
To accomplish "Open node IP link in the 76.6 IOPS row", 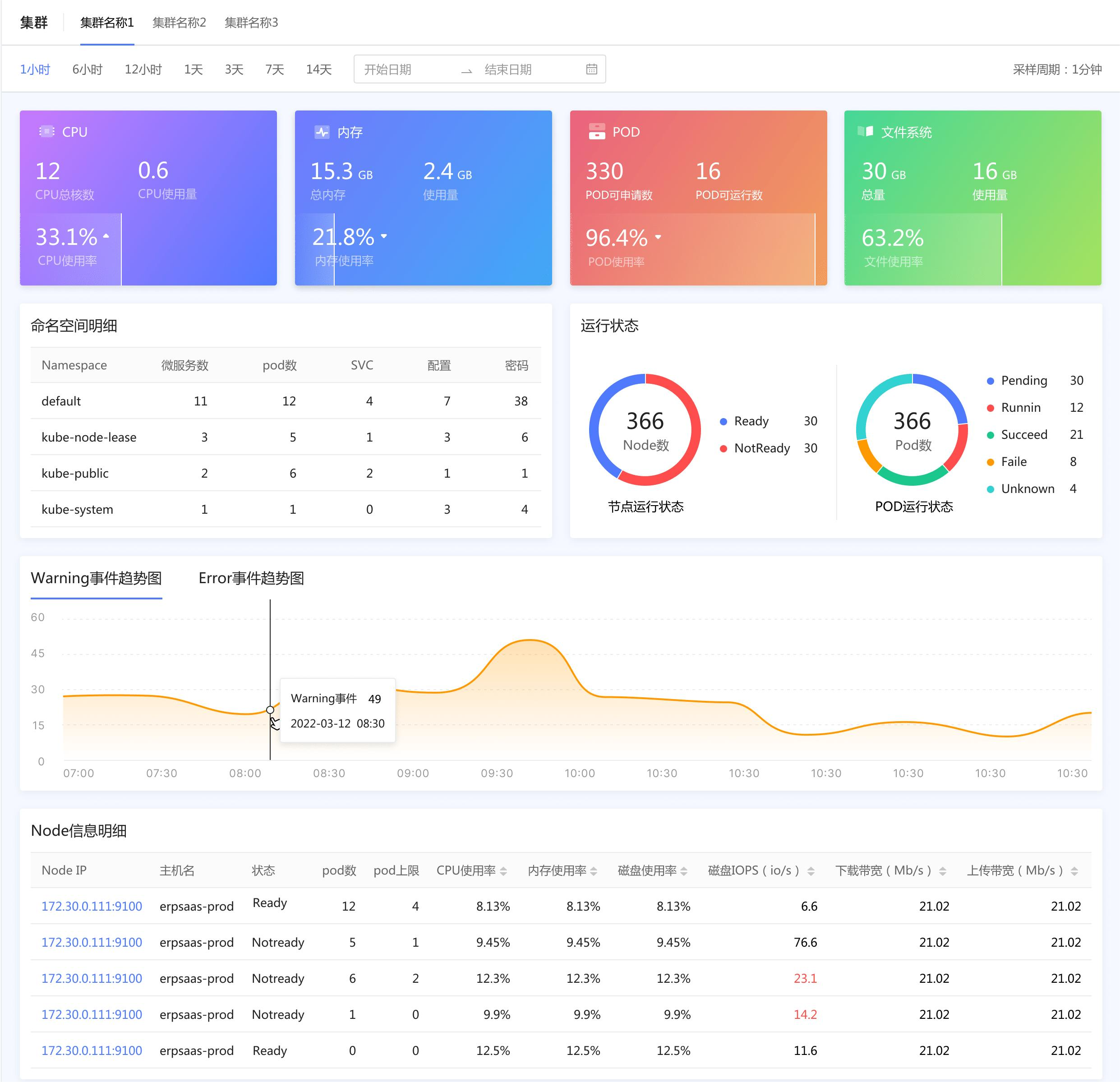I will click(x=92, y=942).
